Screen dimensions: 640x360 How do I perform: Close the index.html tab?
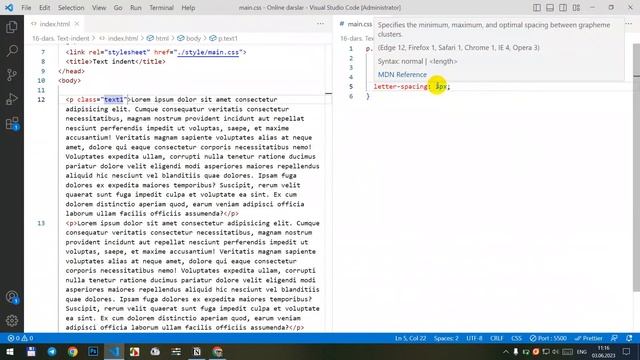77,24
